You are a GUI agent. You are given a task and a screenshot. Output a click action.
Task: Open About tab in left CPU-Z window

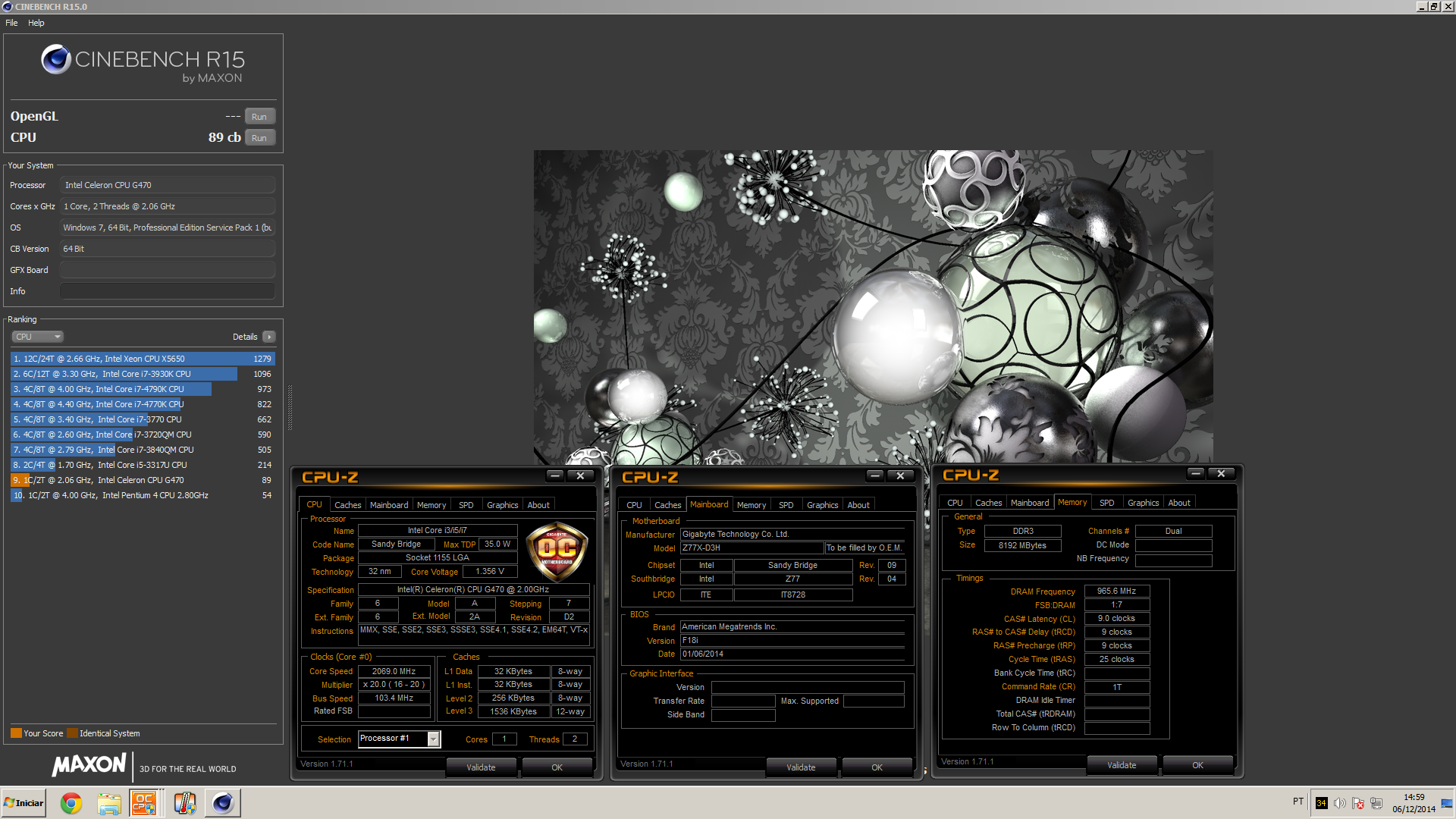[538, 505]
